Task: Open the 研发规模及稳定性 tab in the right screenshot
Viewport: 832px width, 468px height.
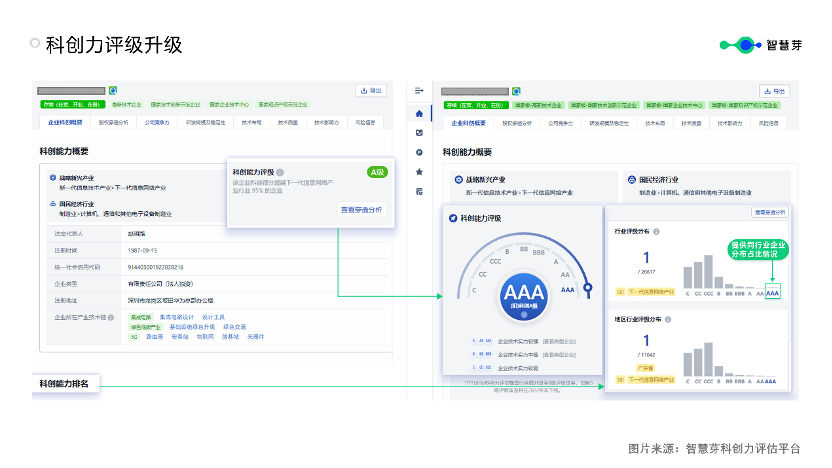Action: click(609, 123)
